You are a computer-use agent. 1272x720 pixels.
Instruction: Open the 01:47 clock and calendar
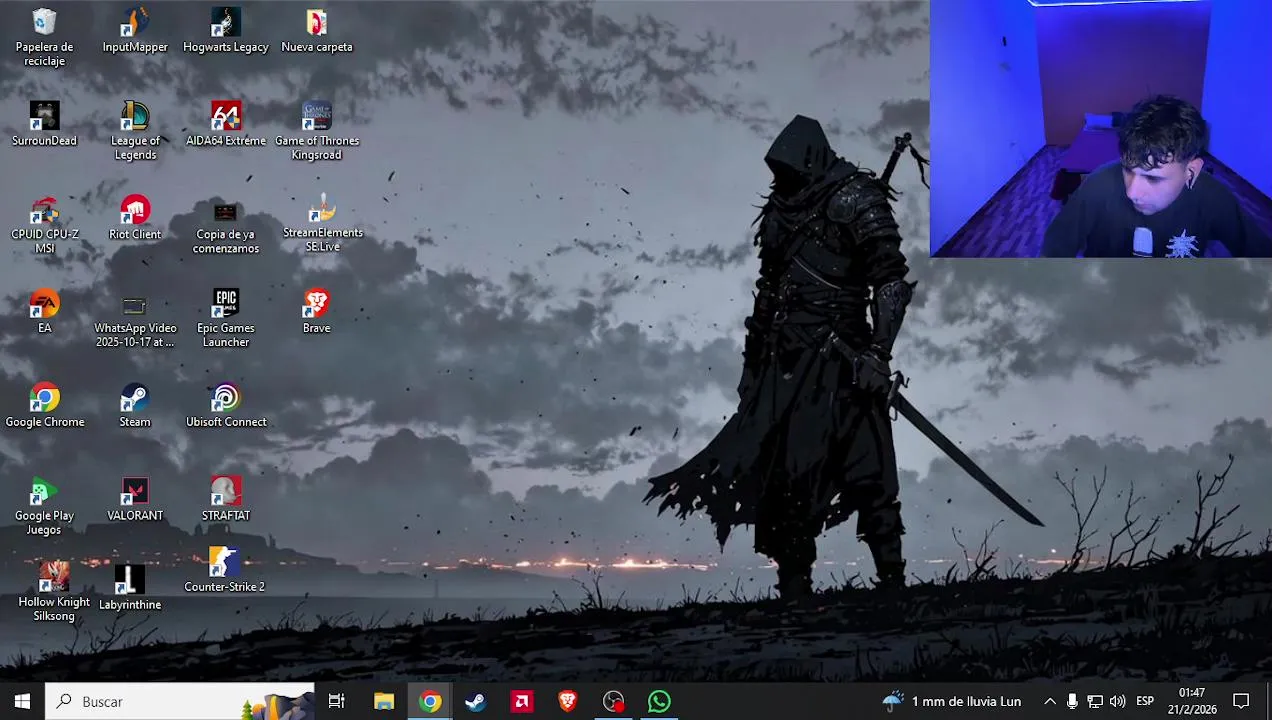pos(1192,702)
